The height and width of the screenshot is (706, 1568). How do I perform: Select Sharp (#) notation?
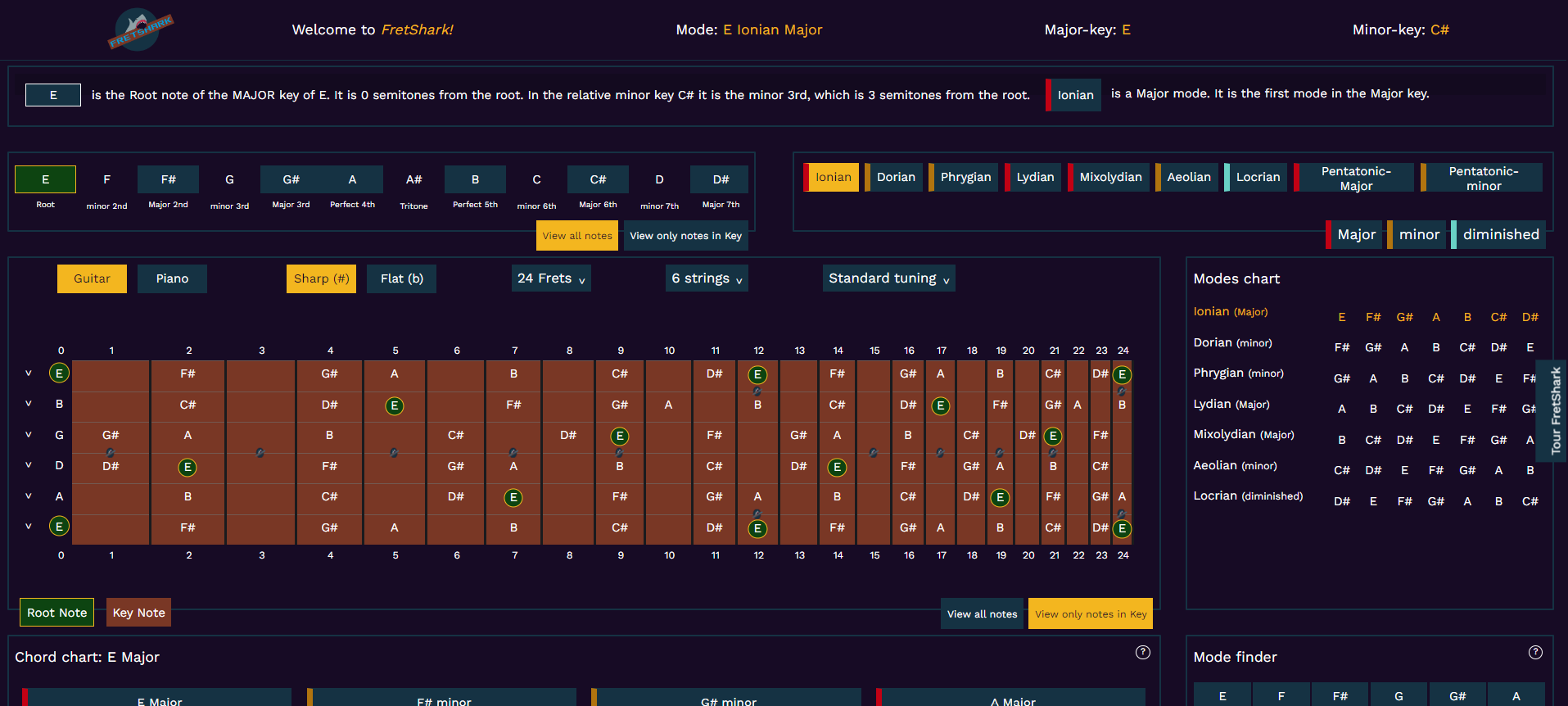(321, 278)
